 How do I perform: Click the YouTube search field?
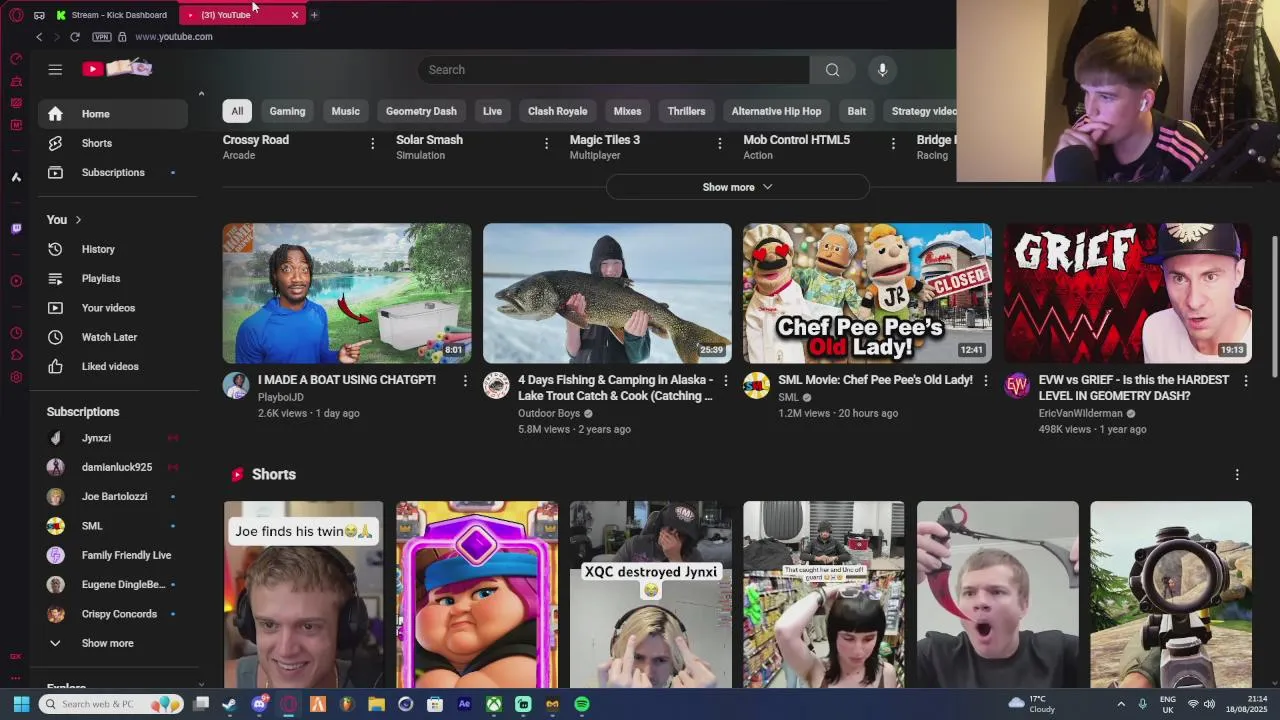pyautogui.click(x=613, y=69)
